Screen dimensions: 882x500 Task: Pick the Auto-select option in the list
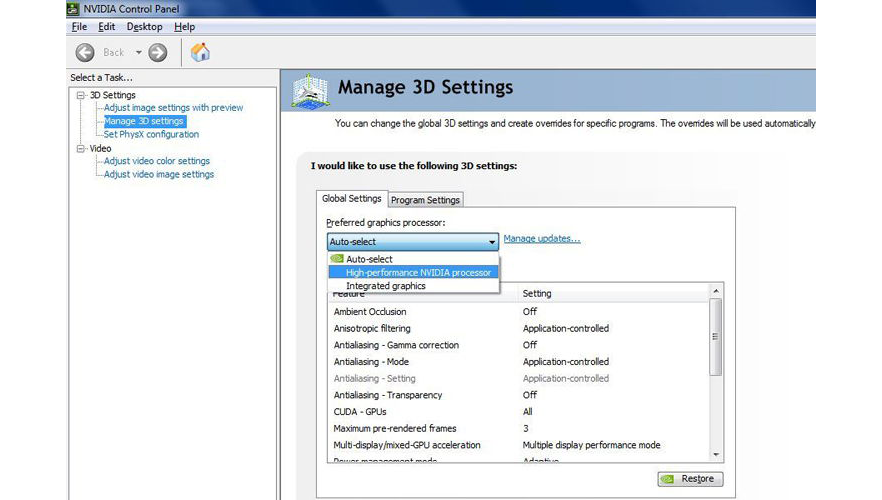click(369, 259)
